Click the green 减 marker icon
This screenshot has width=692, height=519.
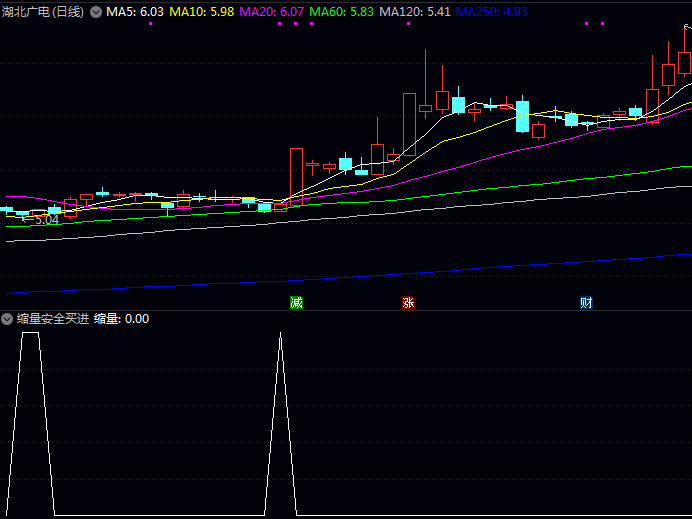click(296, 302)
